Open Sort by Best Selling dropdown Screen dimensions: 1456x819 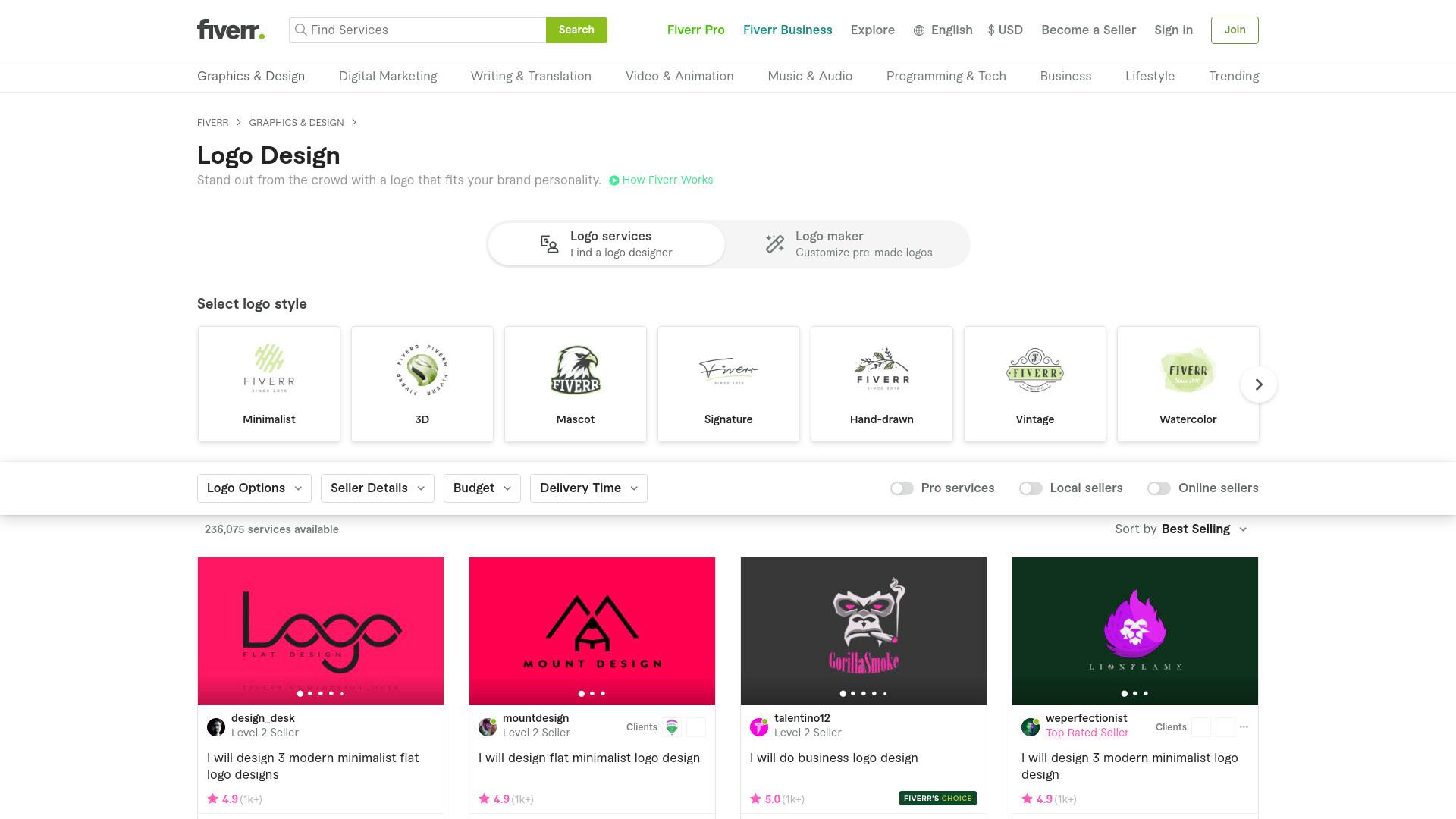point(1181,529)
